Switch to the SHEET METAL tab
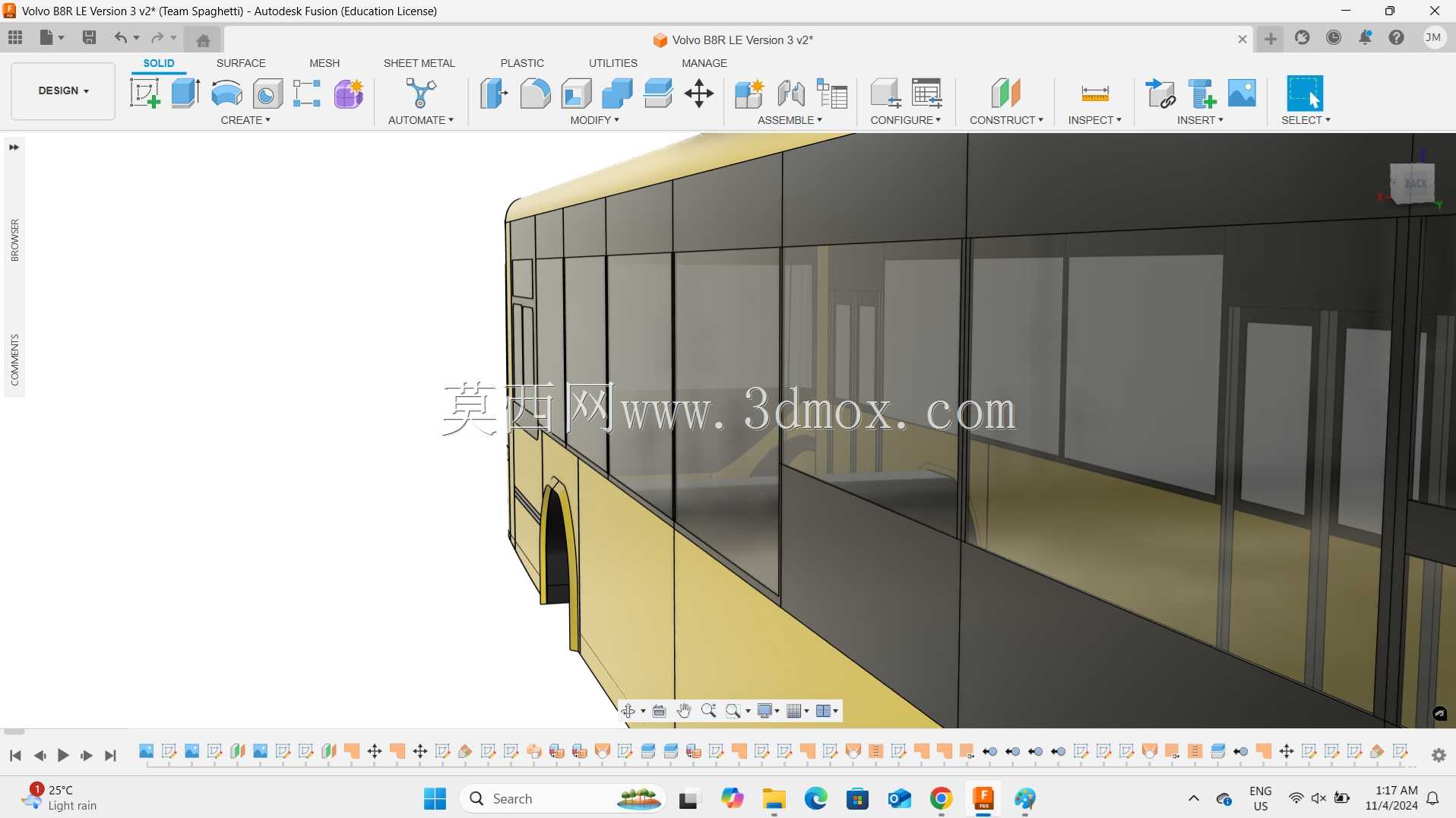1456x818 pixels. 419,63
